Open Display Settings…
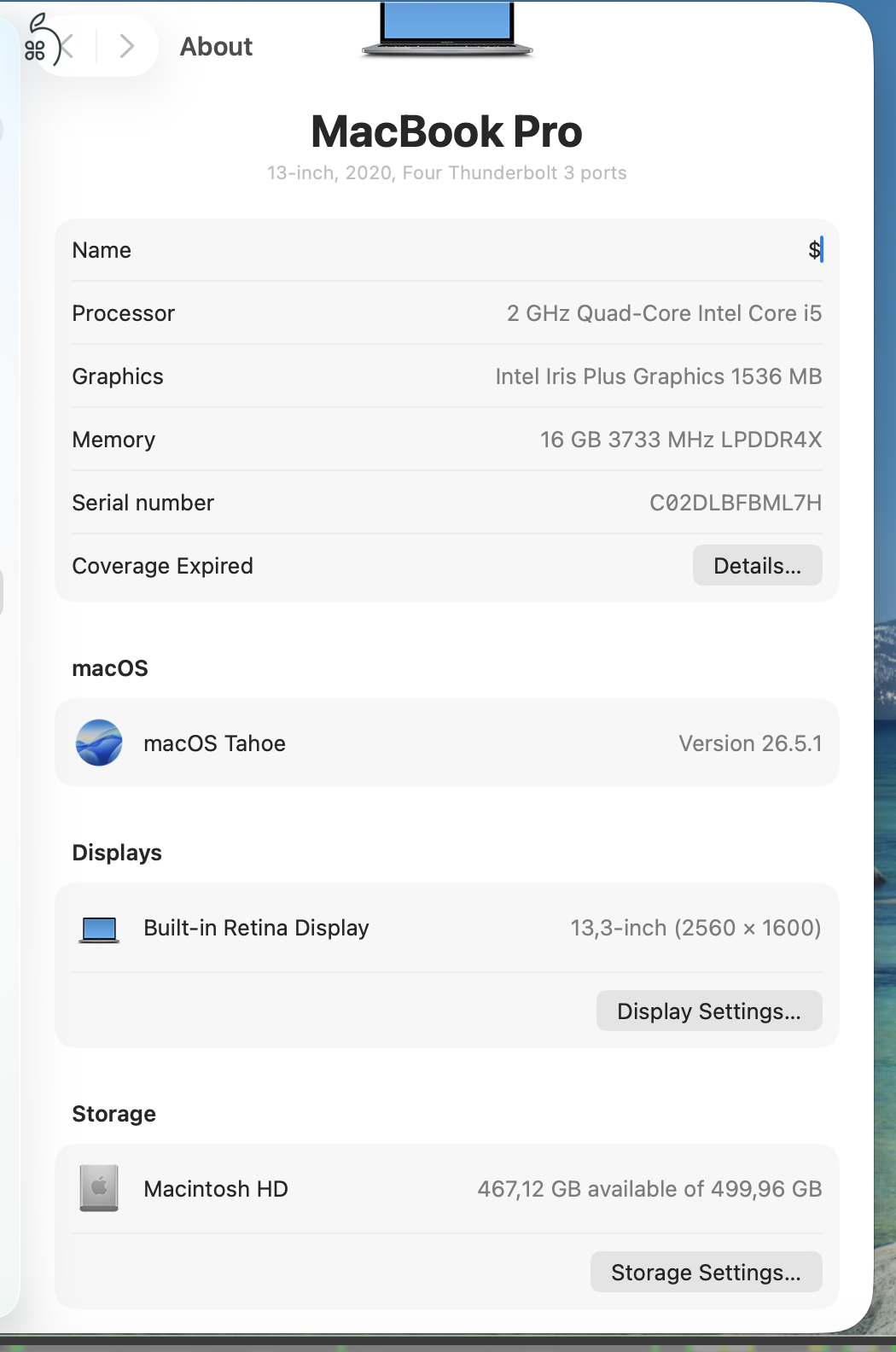This screenshot has width=896, height=1352. coord(709,1011)
